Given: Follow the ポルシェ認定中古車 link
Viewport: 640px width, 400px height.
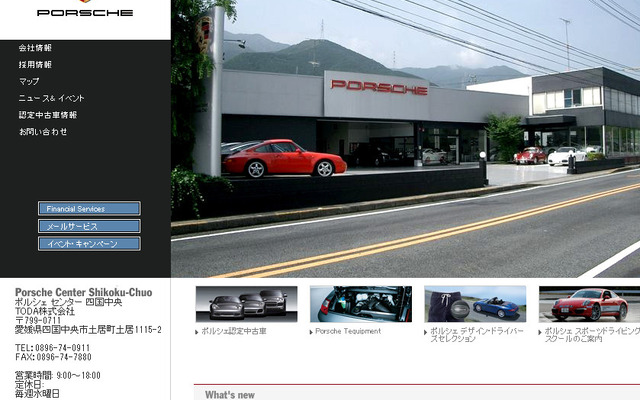Looking at the screenshot, I should [233, 331].
